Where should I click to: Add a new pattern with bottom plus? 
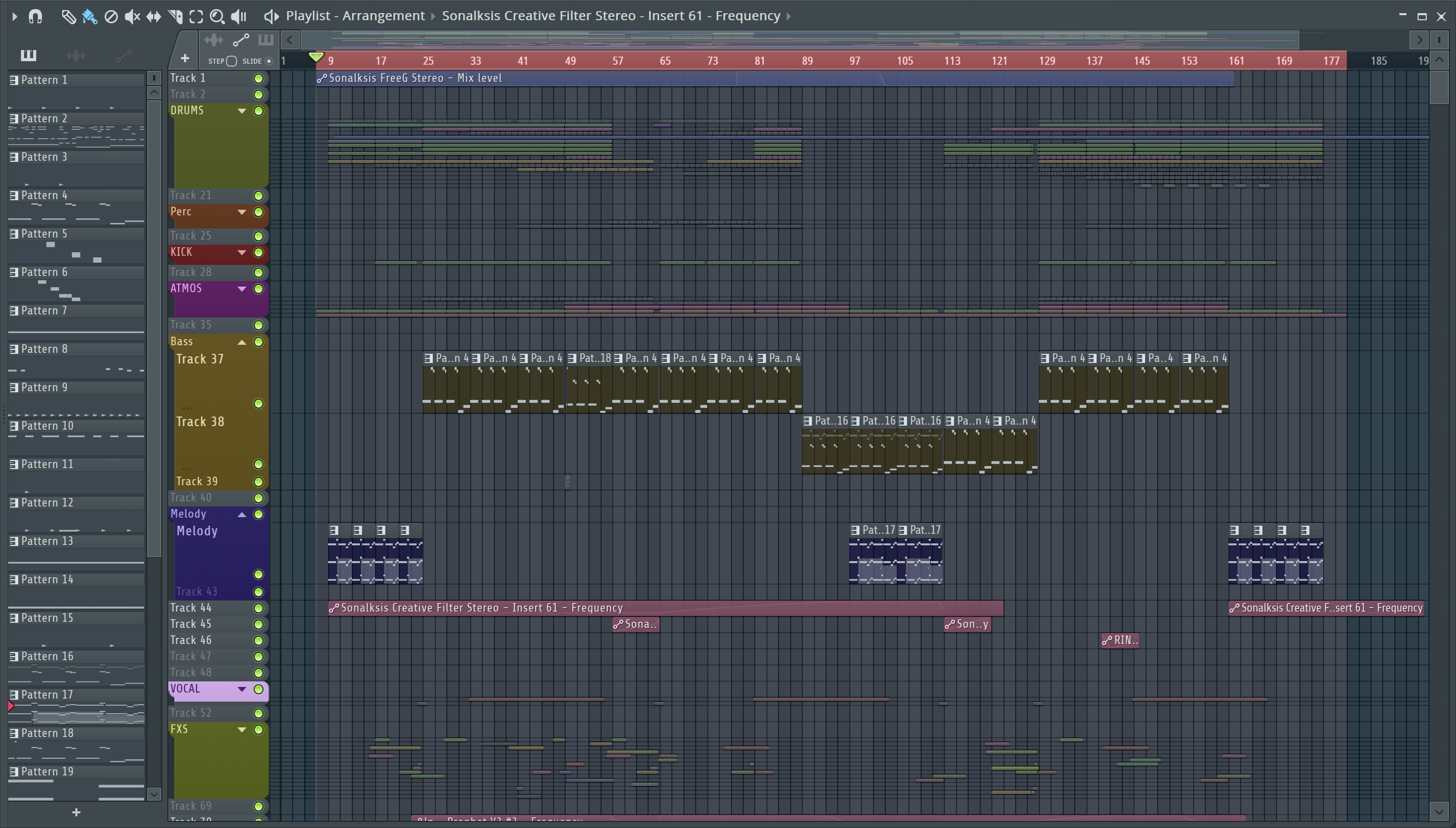click(x=76, y=812)
